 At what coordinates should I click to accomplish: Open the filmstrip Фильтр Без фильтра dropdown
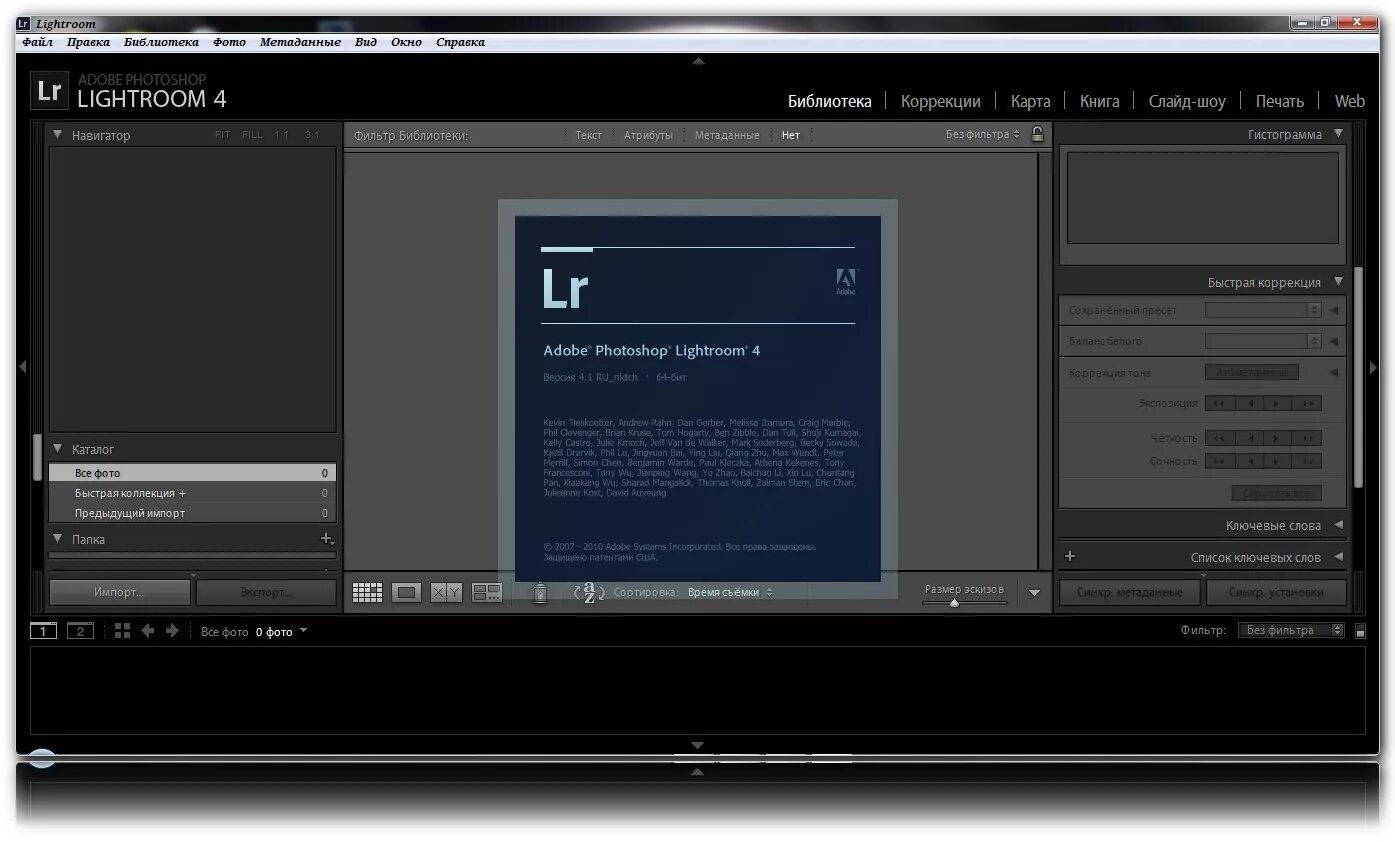point(1291,630)
